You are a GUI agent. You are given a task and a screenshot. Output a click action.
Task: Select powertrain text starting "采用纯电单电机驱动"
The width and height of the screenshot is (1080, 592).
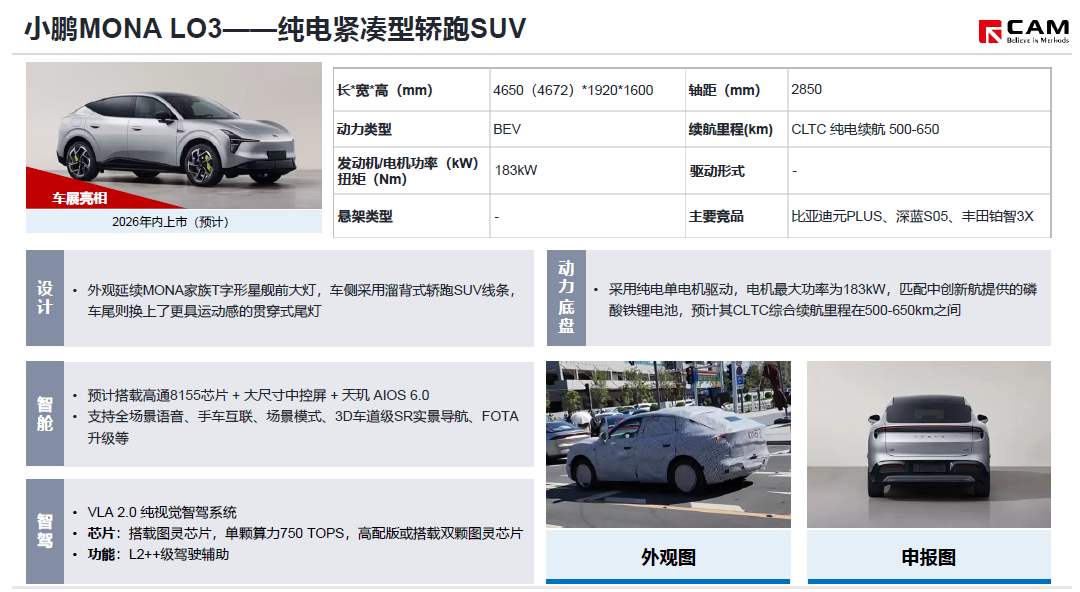pos(822,300)
